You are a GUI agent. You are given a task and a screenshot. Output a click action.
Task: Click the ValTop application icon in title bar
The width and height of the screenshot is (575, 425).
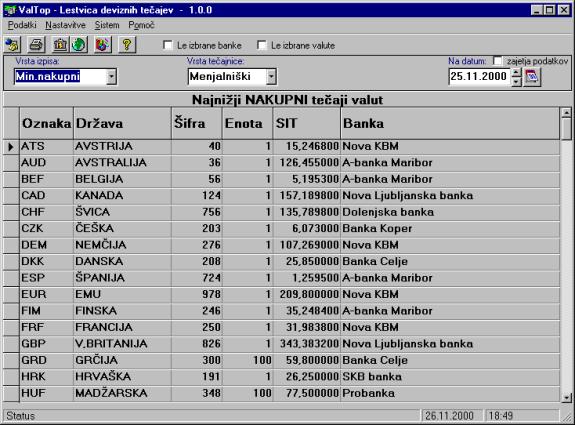pos(10,10)
